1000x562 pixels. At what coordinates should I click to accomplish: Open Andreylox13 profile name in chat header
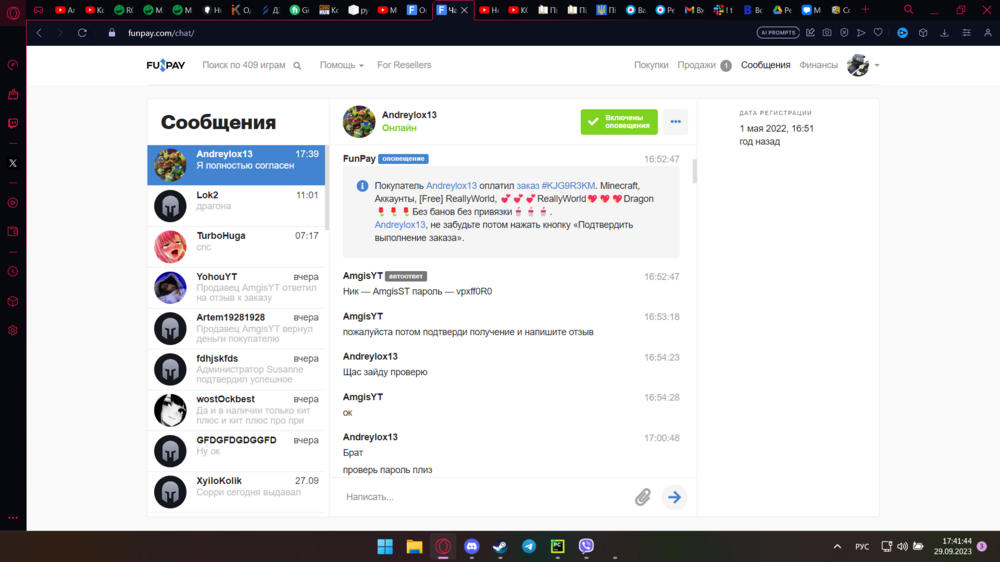pyautogui.click(x=409, y=115)
